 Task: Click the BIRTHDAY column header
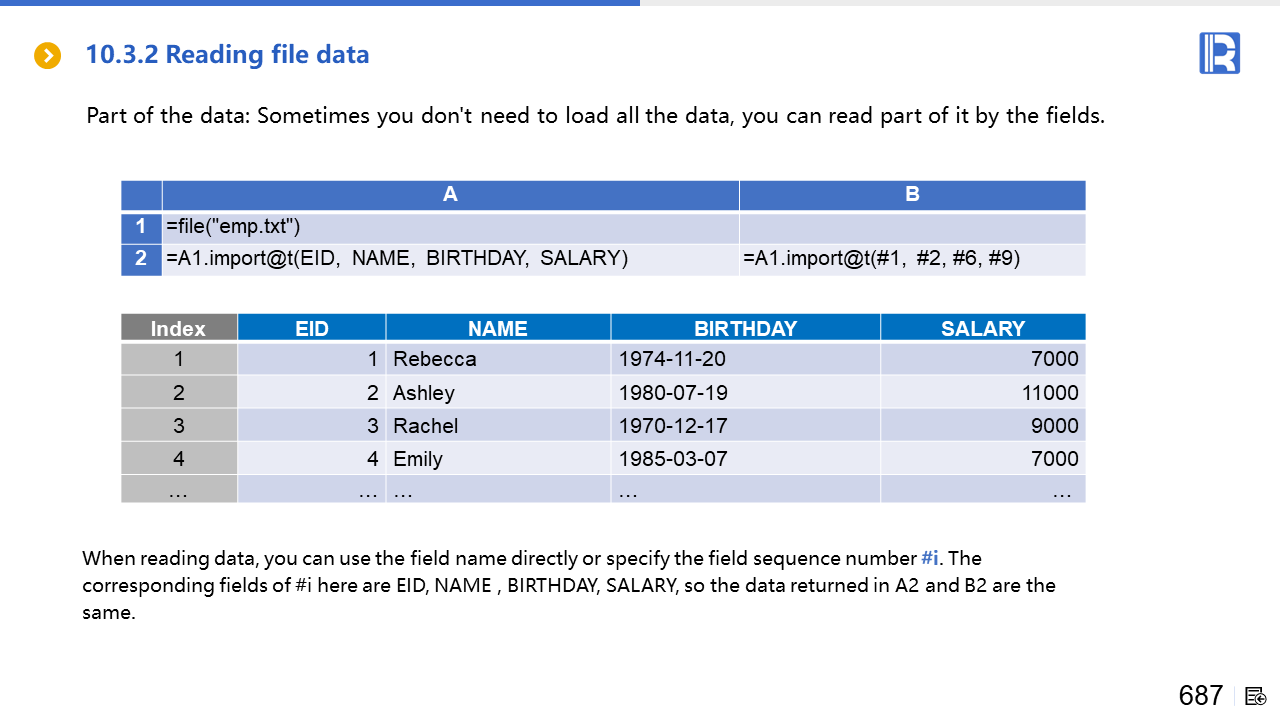[x=745, y=328]
